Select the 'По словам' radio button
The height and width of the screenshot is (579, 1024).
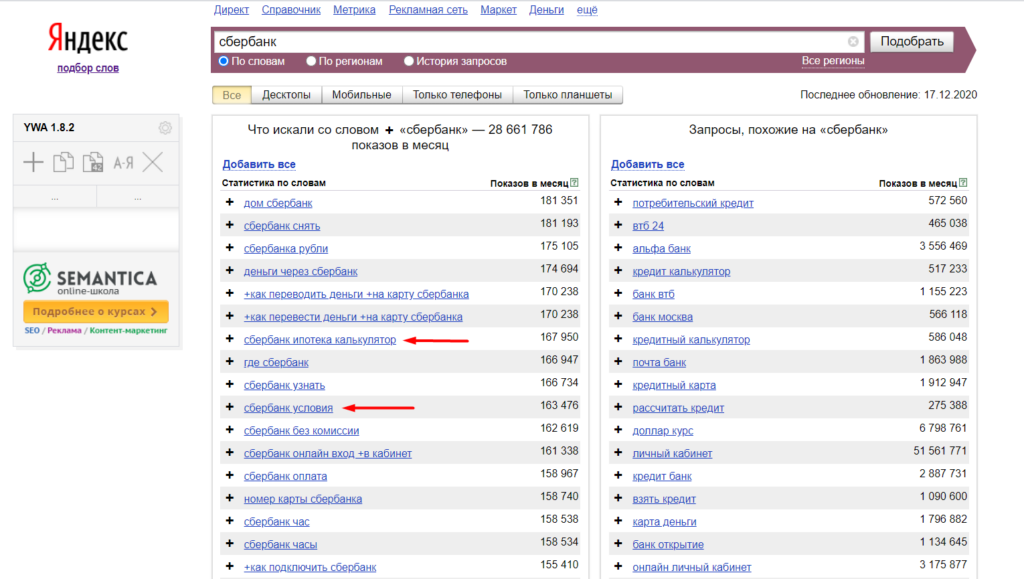(x=224, y=61)
